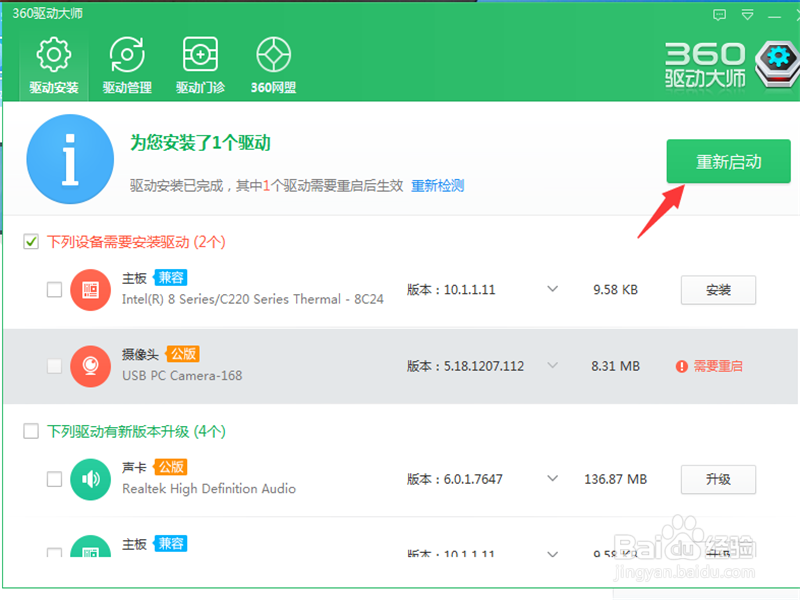The width and height of the screenshot is (800, 600).
Task: Check the Realtek High Definition Audio checkbox
Action: tap(54, 479)
